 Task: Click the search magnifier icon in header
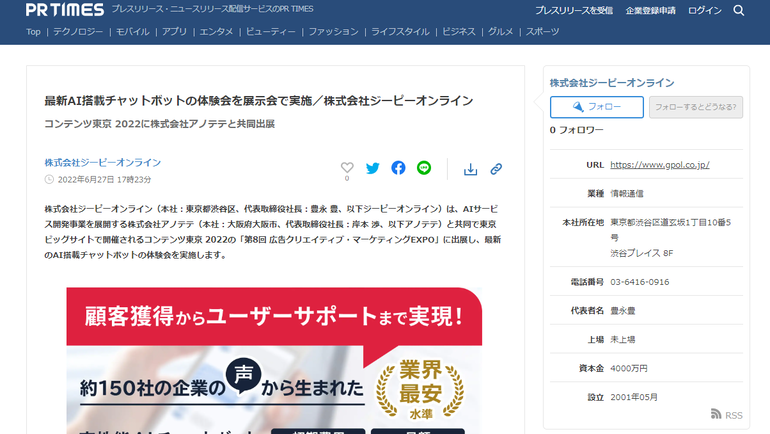(739, 10)
